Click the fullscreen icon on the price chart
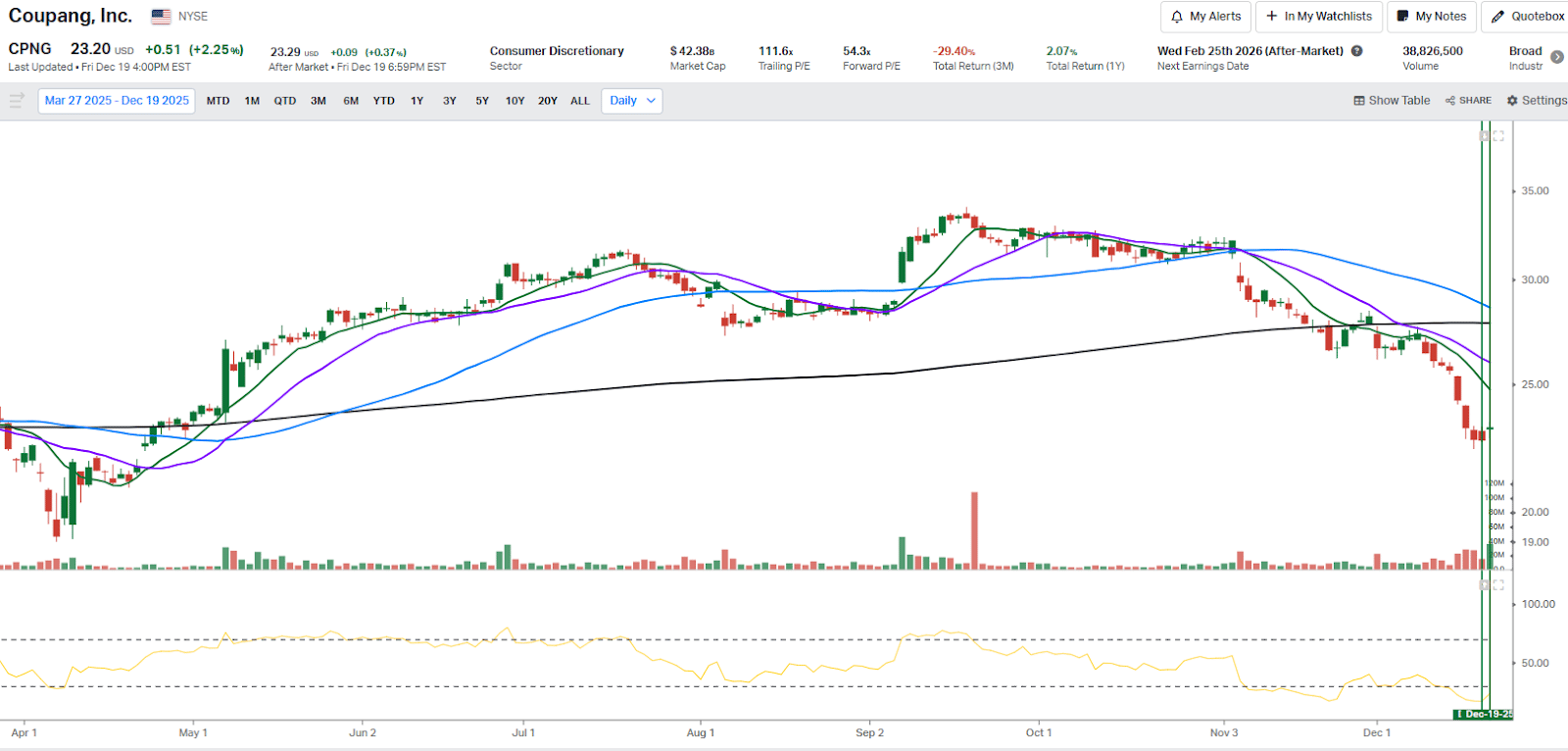The height and width of the screenshot is (751, 1568). click(1498, 136)
